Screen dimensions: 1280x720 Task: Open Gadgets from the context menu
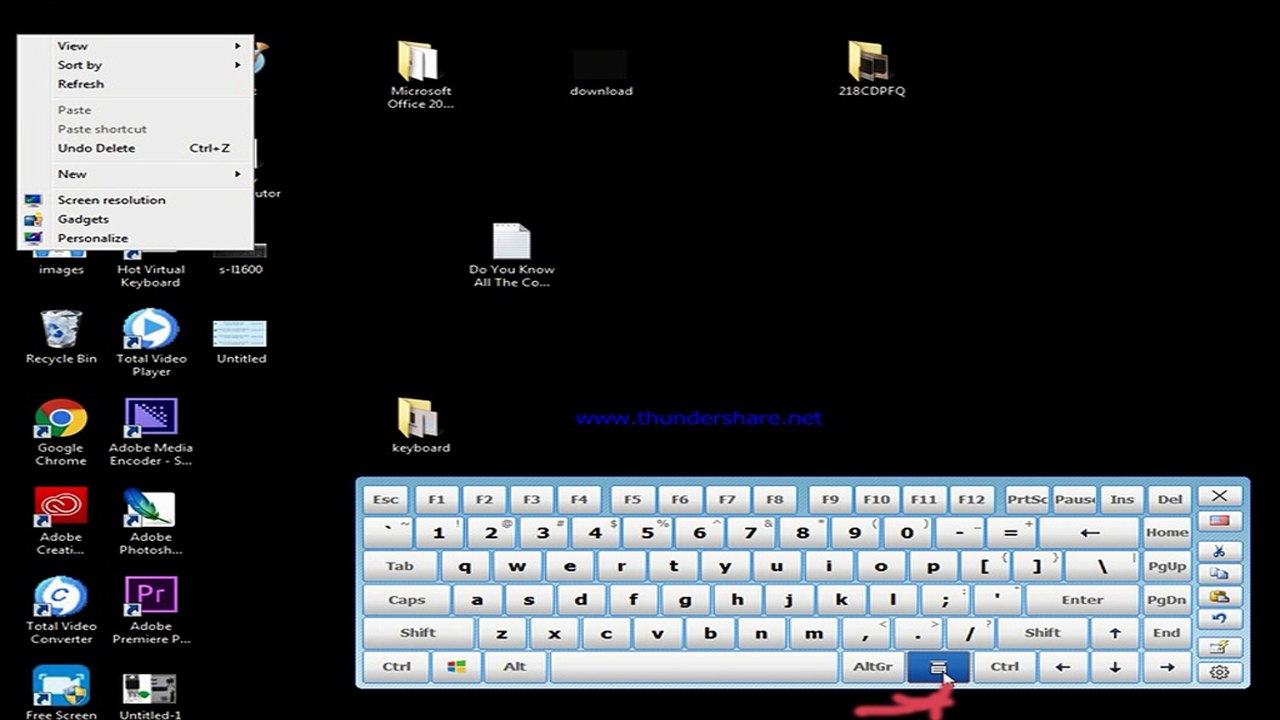(x=135, y=219)
